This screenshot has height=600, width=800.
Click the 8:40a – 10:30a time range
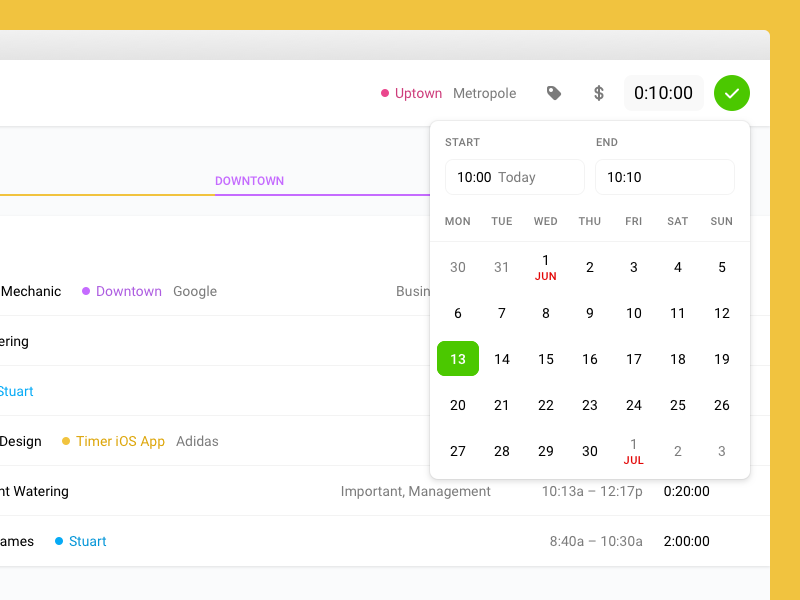tap(595, 541)
